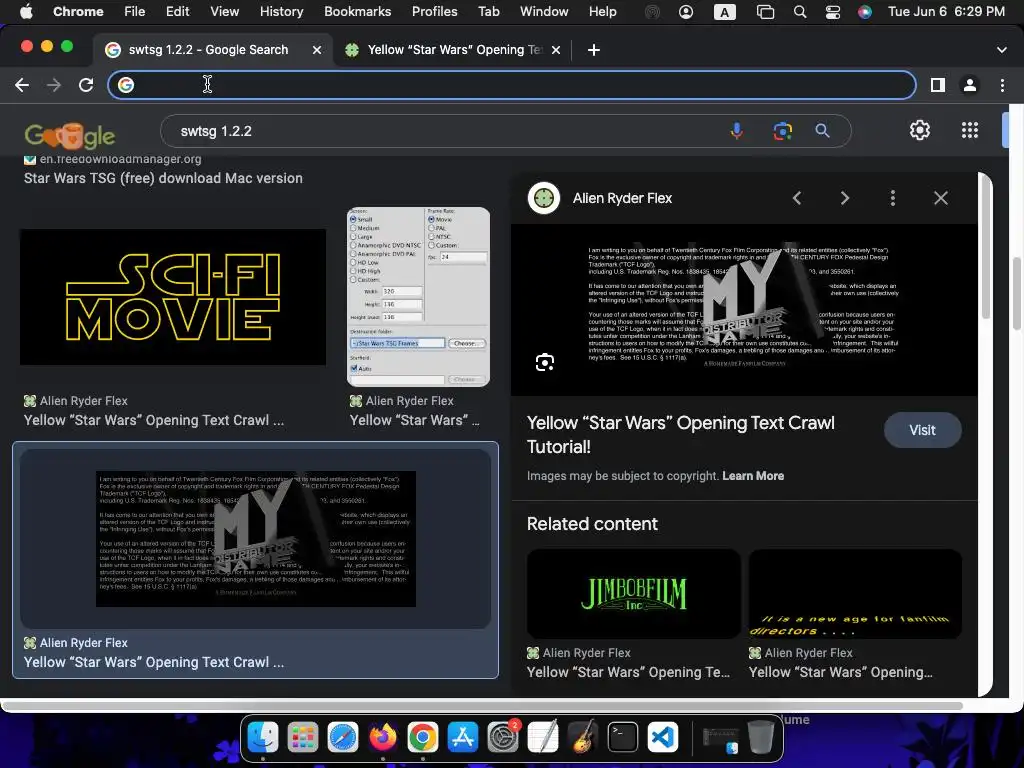The height and width of the screenshot is (768, 1024).
Task: Expand the tab search dropdown arrow
Action: [1001, 50]
